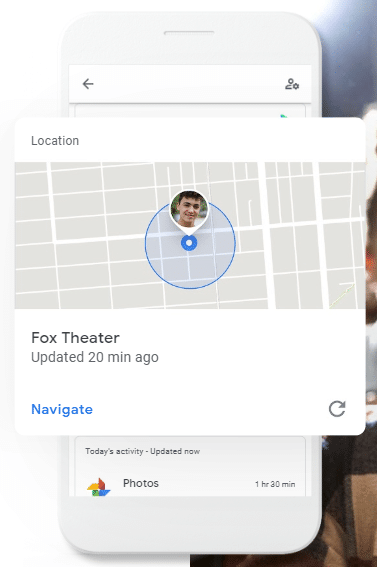This screenshot has height=567, width=377.
Task: Click the Location card heading
Action: tap(55, 141)
